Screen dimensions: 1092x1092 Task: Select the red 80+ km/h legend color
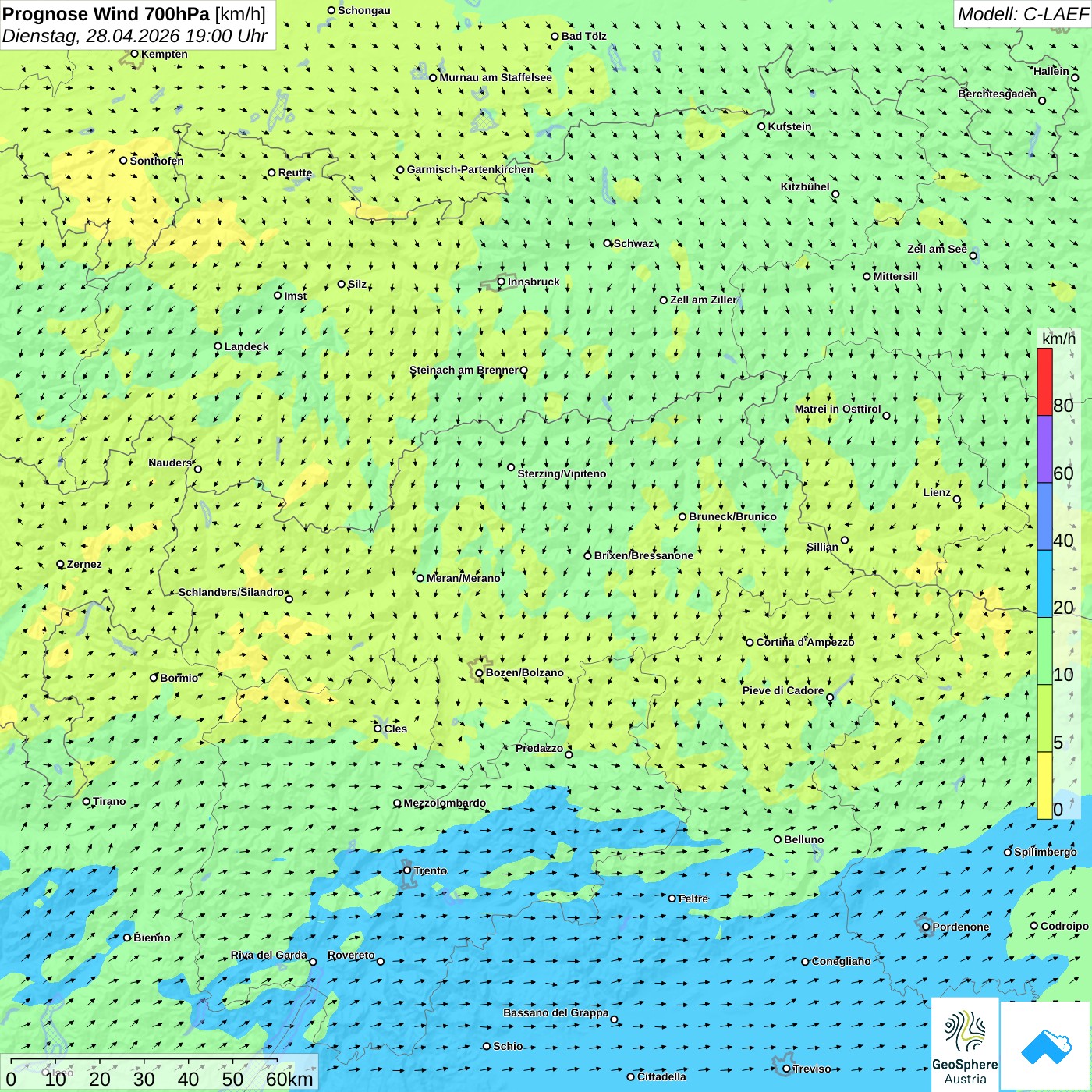click(1044, 381)
